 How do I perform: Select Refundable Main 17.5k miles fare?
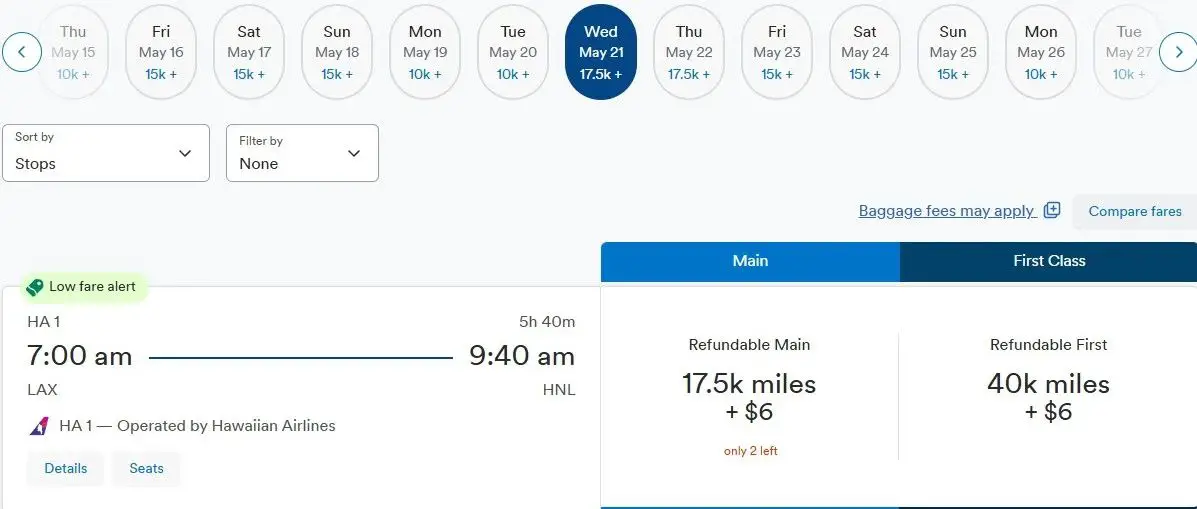pos(749,397)
